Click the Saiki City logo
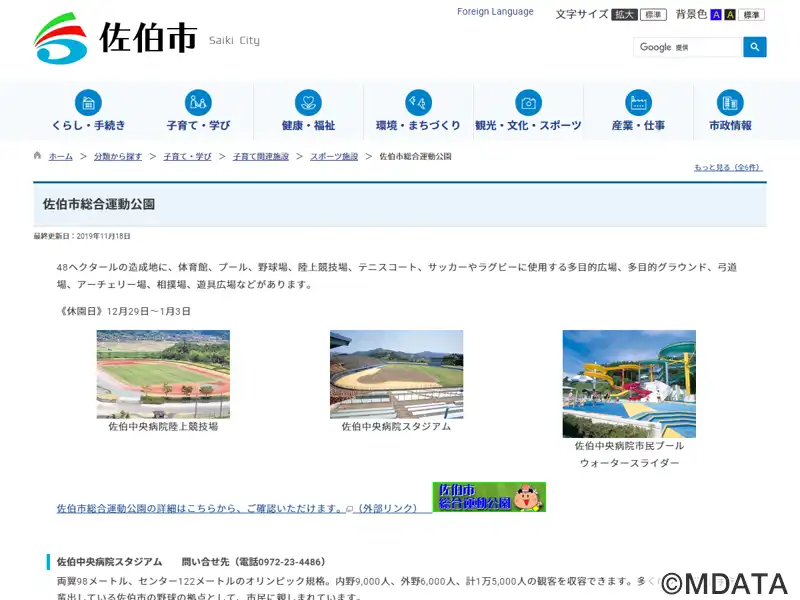This screenshot has height=600, width=800. pyautogui.click(x=146, y=38)
